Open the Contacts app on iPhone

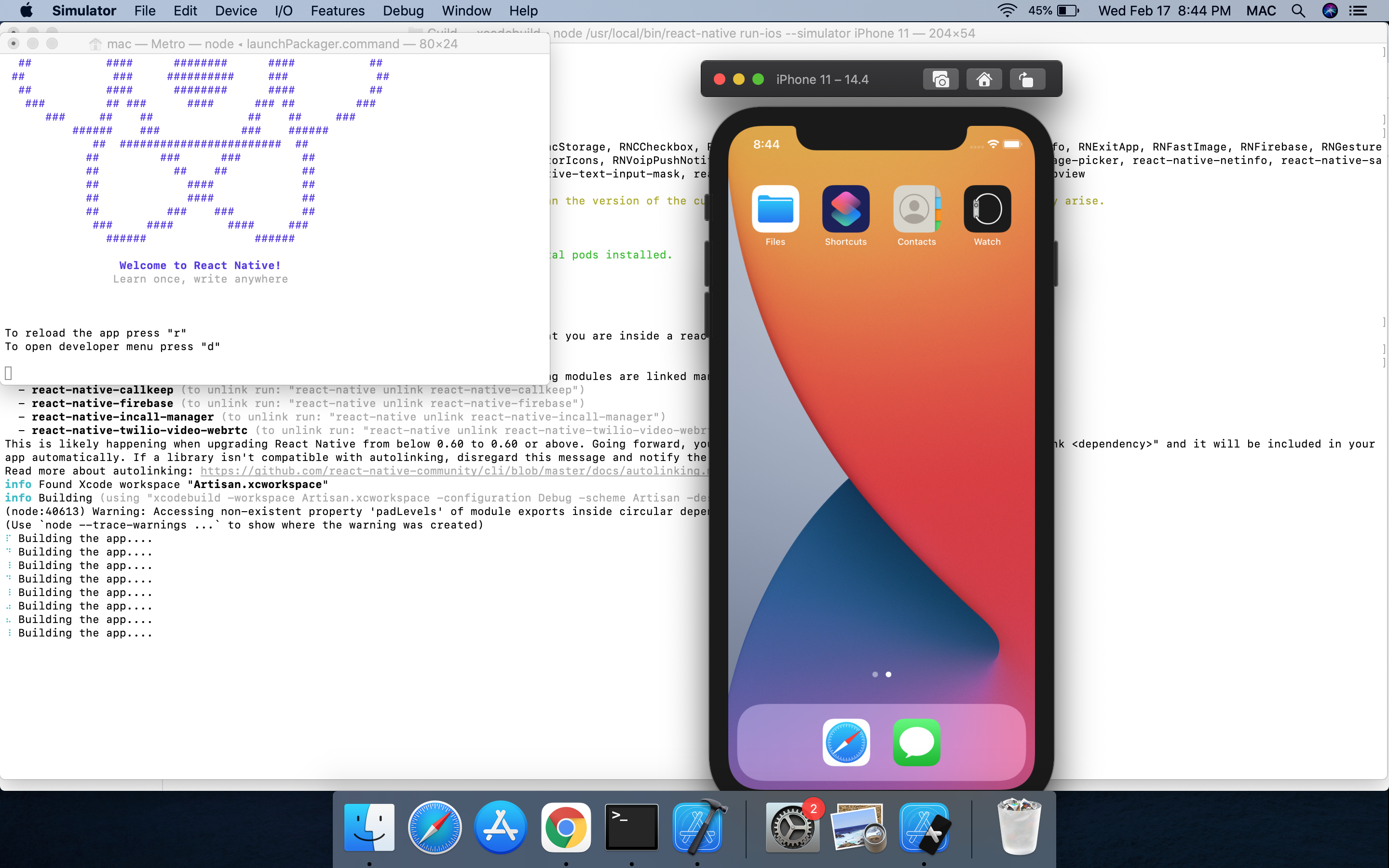tap(917, 209)
